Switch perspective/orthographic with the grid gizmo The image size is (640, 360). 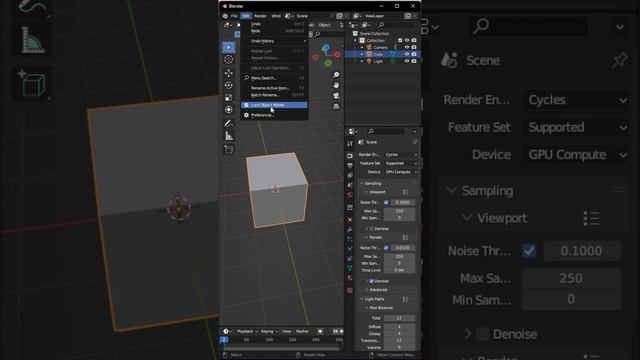pos(336,107)
